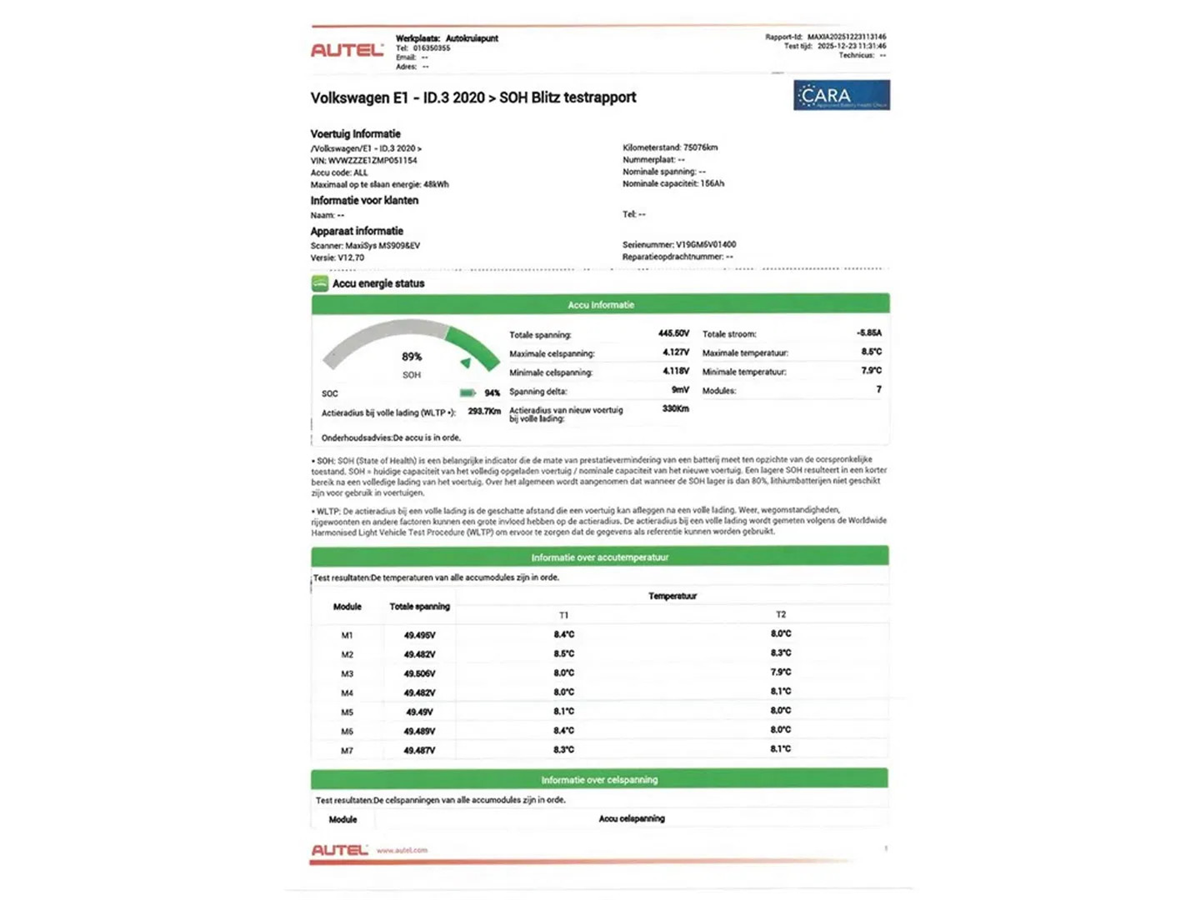
Task: Click the CARA battery check logo
Action: 841,96
